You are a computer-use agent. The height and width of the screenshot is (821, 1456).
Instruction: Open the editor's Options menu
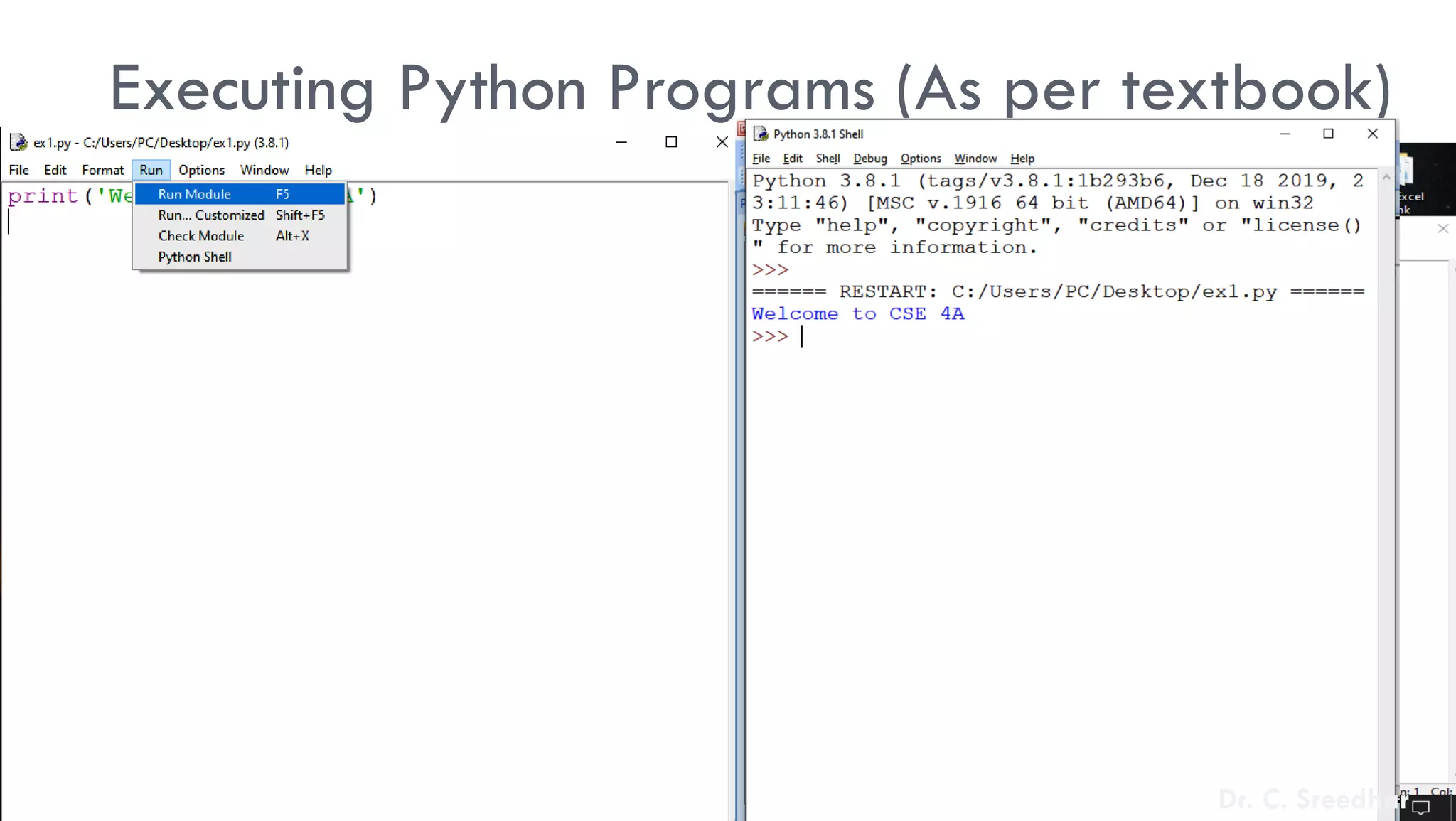201,170
